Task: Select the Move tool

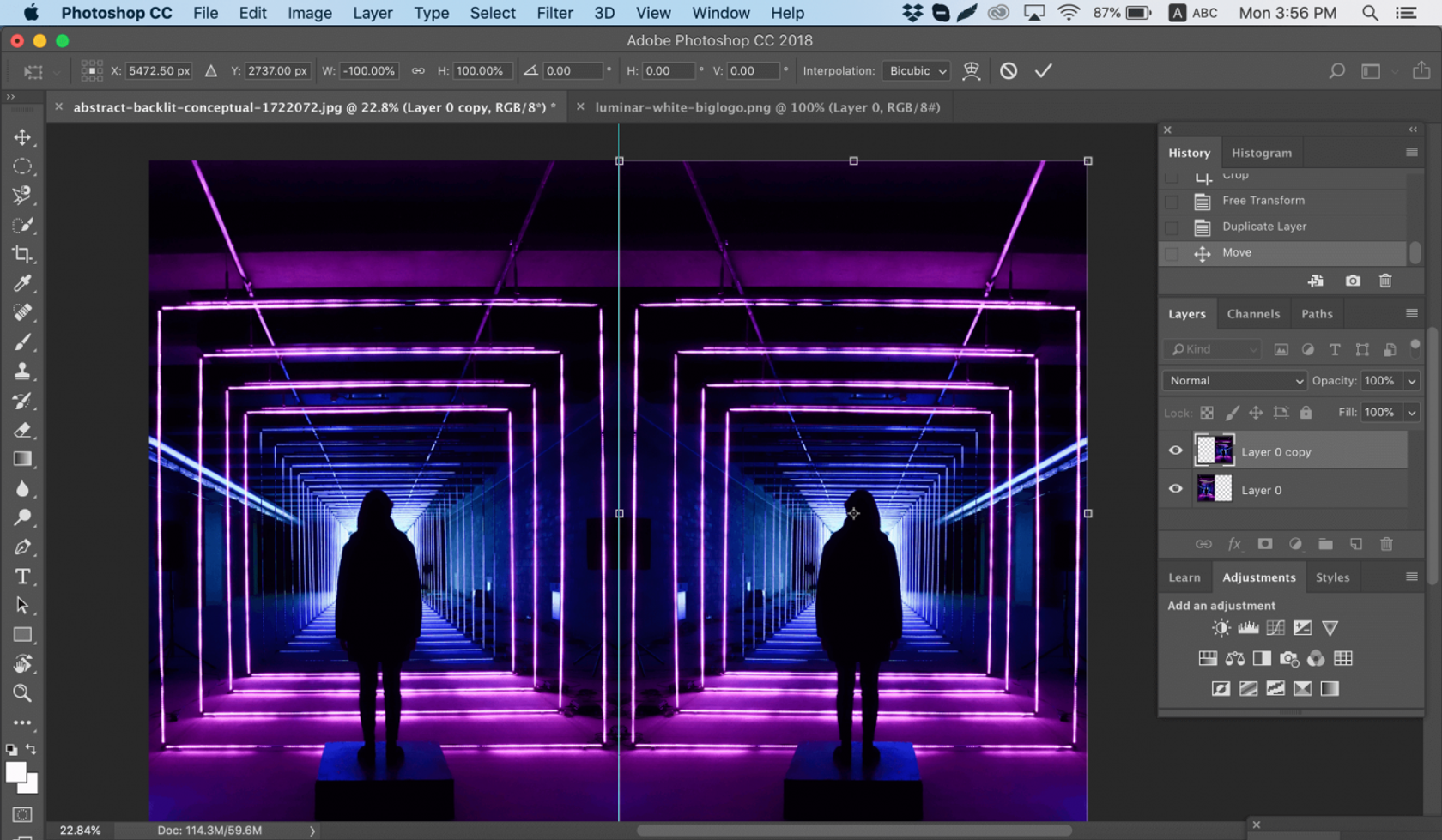Action: (22, 137)
